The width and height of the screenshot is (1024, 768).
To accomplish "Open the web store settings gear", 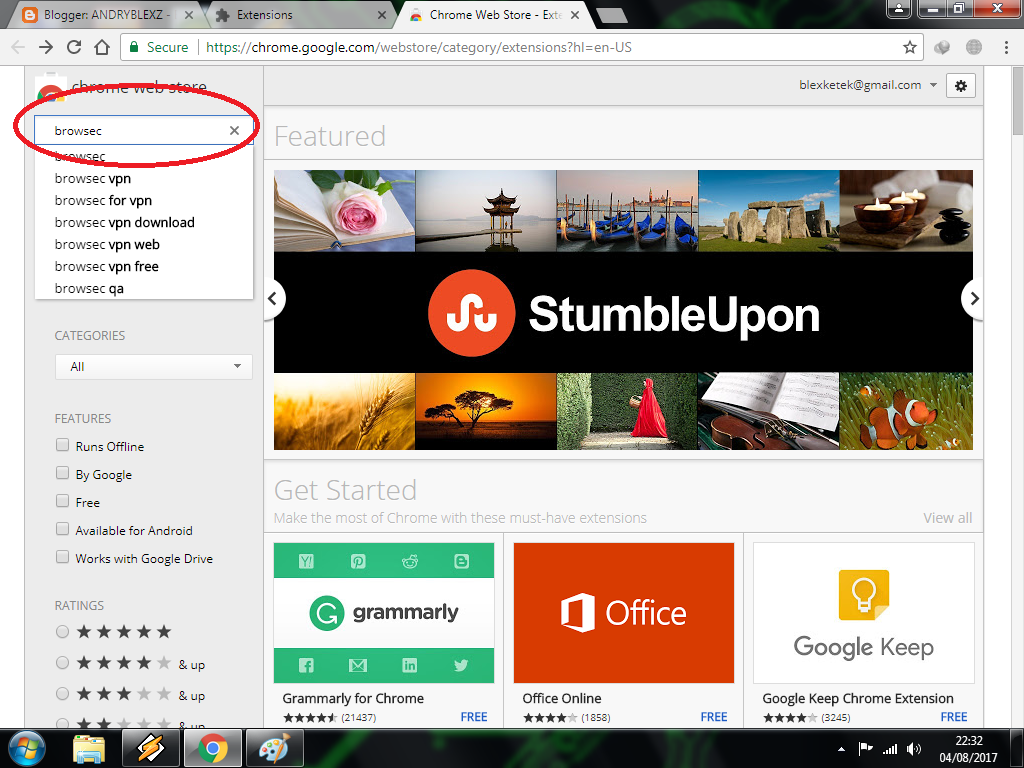I will pos(961,86).
